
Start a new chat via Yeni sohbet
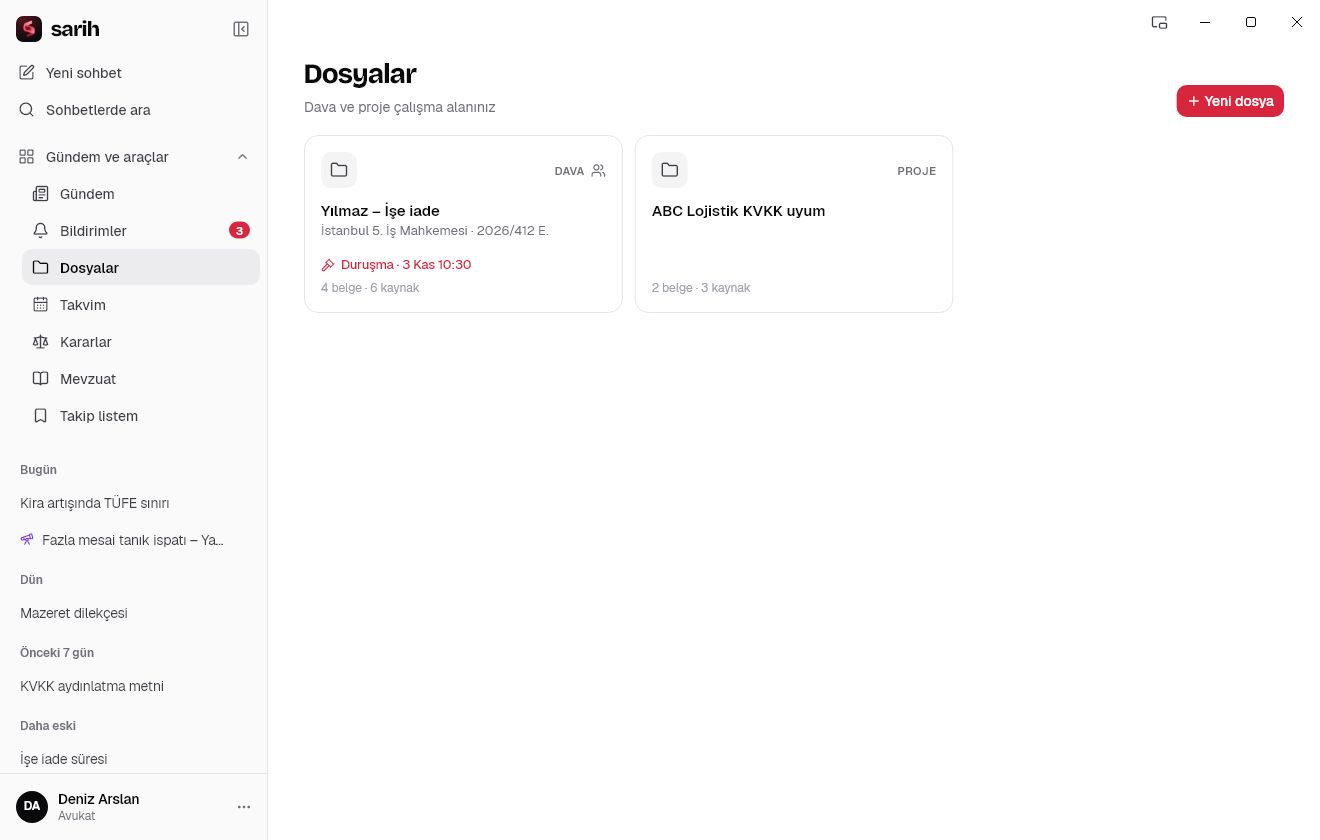(134, 73)
